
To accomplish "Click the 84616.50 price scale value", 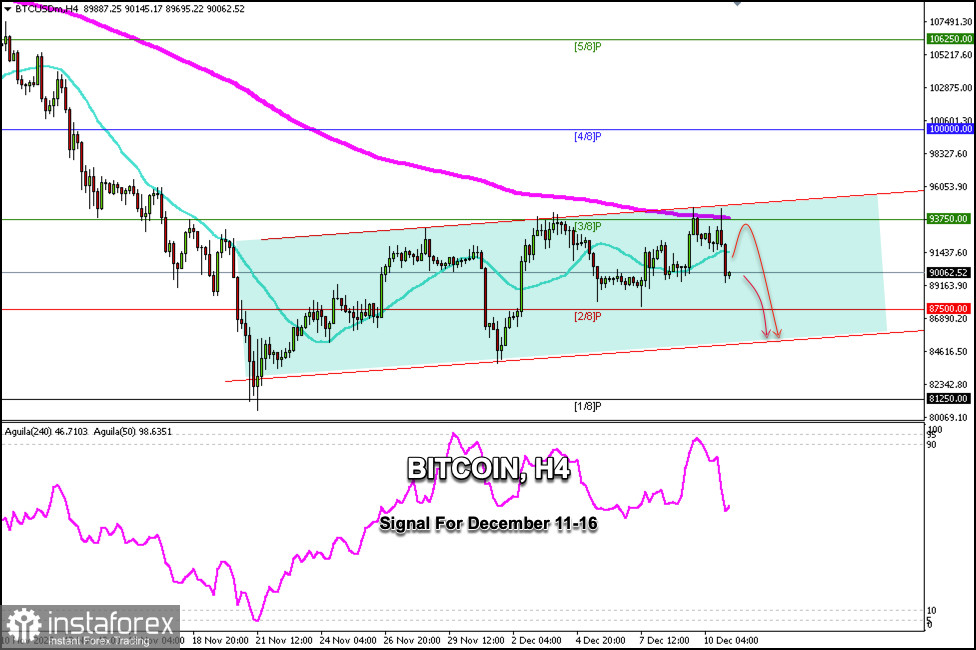I will click(x=949, y=352).
